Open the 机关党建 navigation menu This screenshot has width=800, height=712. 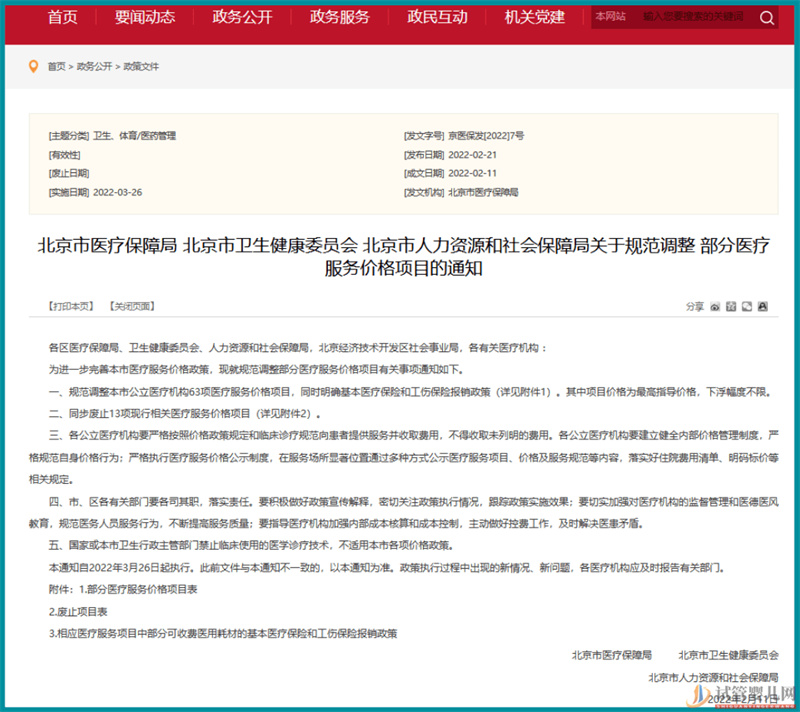pos(533,18)
